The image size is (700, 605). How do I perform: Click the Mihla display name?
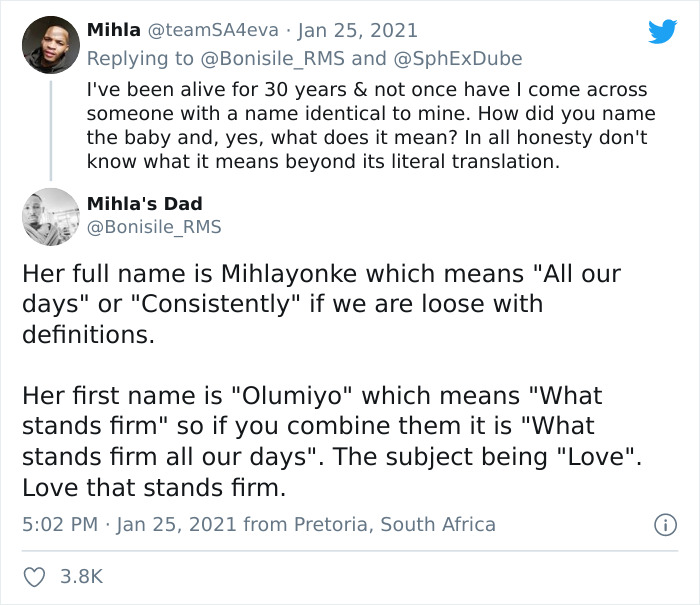[x=114, y=30]
